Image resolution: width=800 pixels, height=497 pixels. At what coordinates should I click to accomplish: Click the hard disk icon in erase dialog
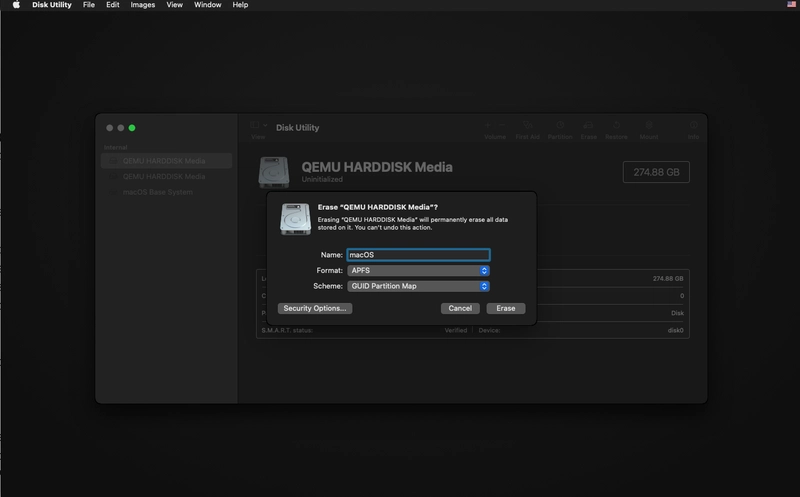295,219
